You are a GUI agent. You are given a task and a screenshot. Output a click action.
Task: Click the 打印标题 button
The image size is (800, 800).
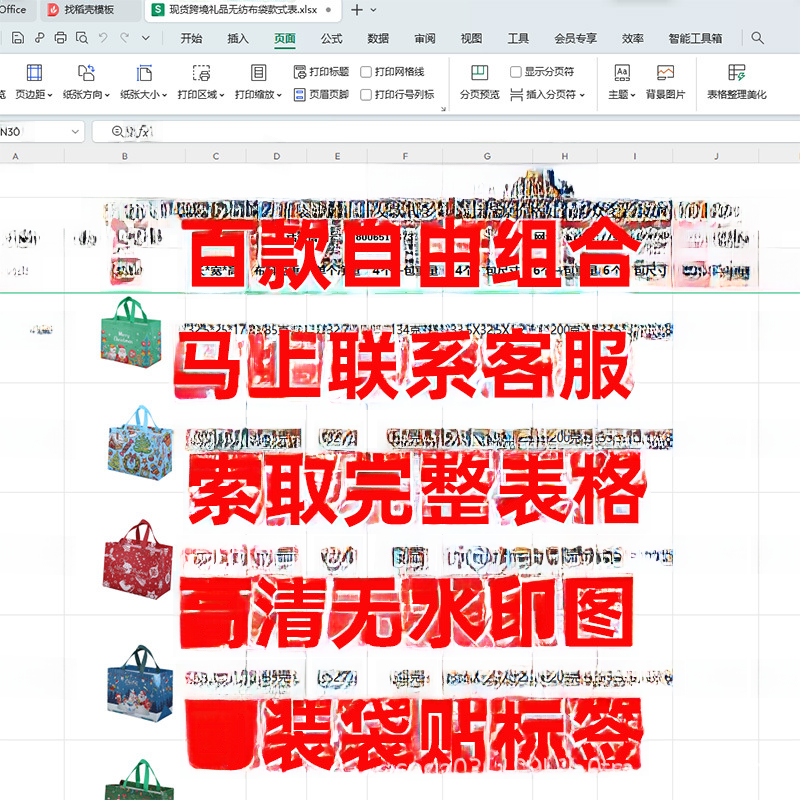[x=322, y=72]
